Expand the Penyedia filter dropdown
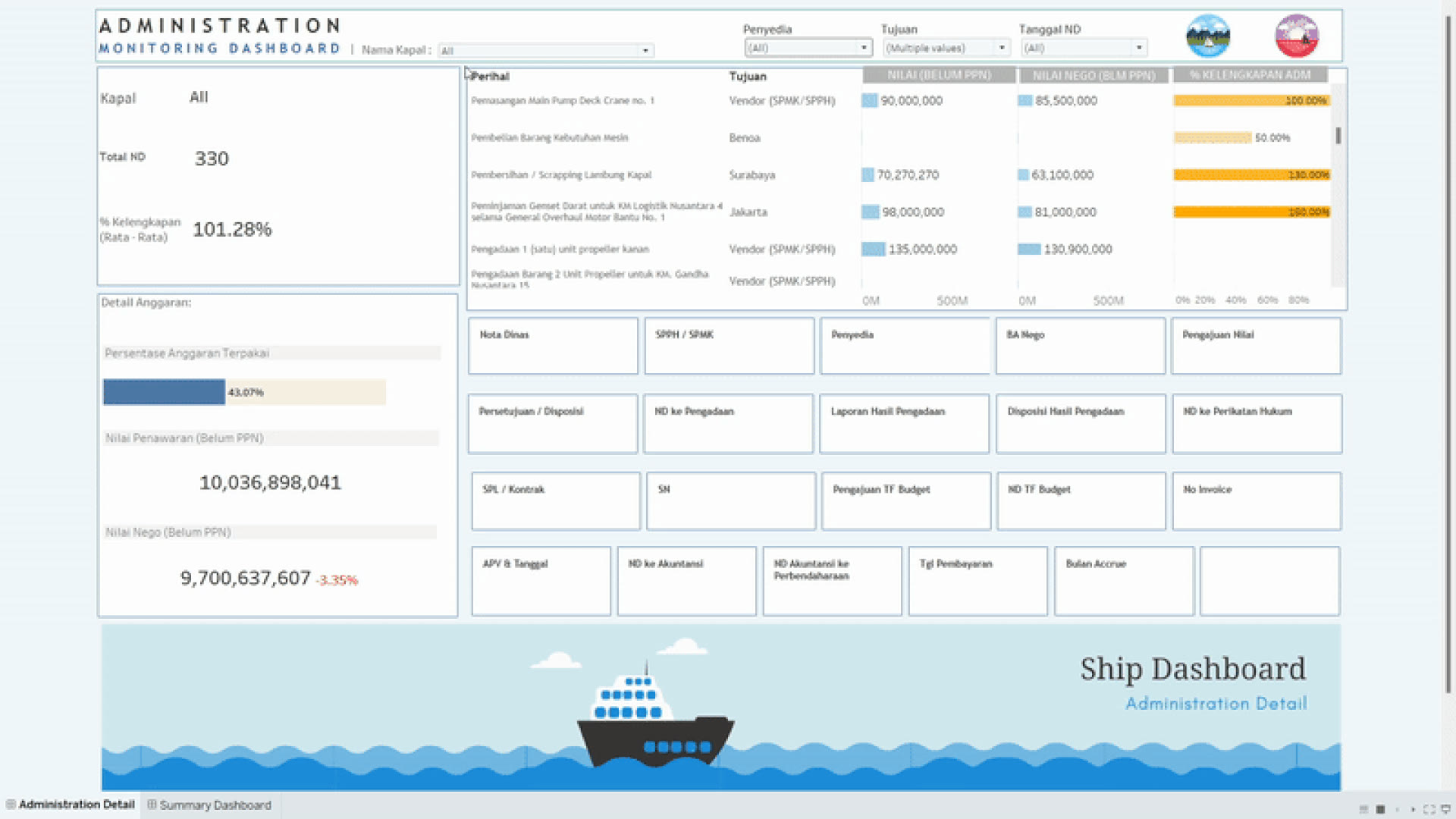This screenshot has width=1456, height=819. 808,48
